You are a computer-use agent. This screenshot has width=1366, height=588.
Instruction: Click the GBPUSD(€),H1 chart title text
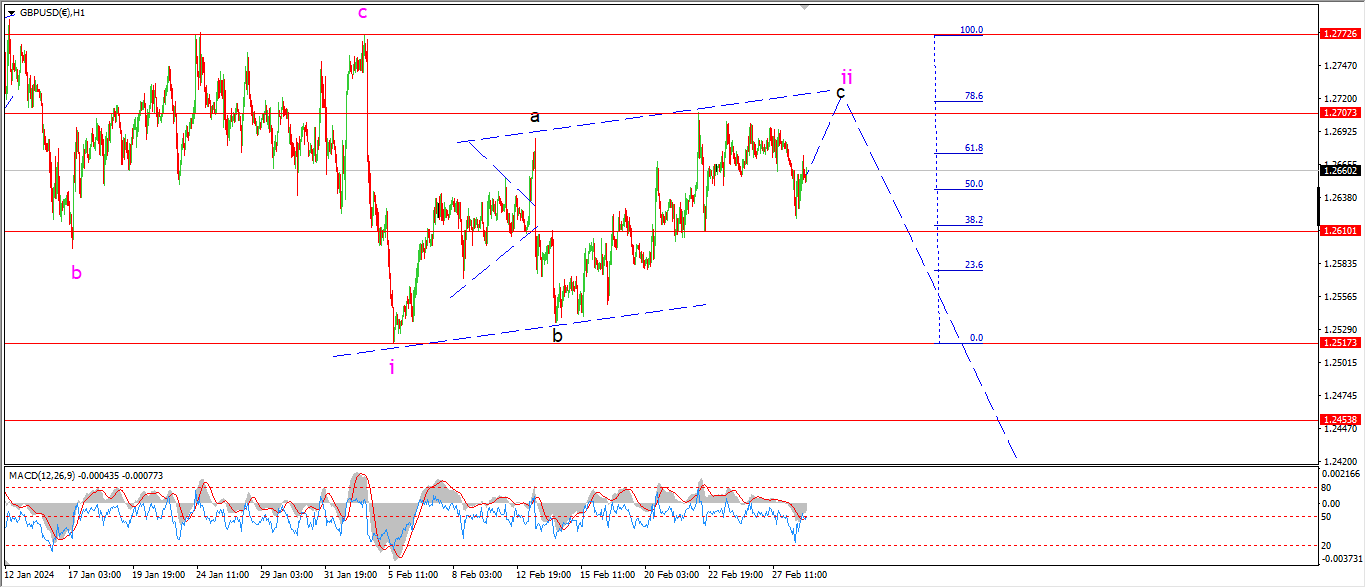coord(52,13)
